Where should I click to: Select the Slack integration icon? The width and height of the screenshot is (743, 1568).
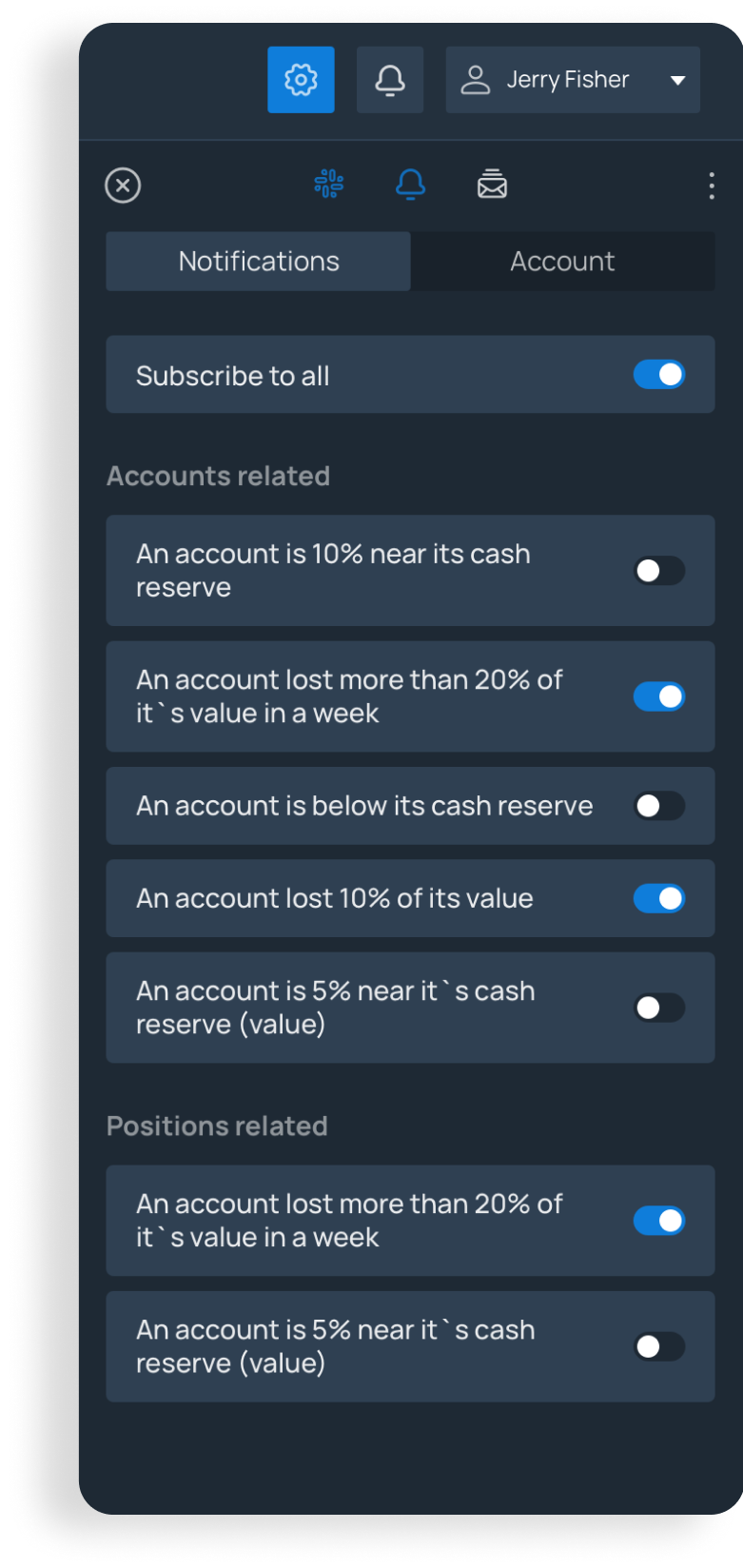(x=329, y=184)
